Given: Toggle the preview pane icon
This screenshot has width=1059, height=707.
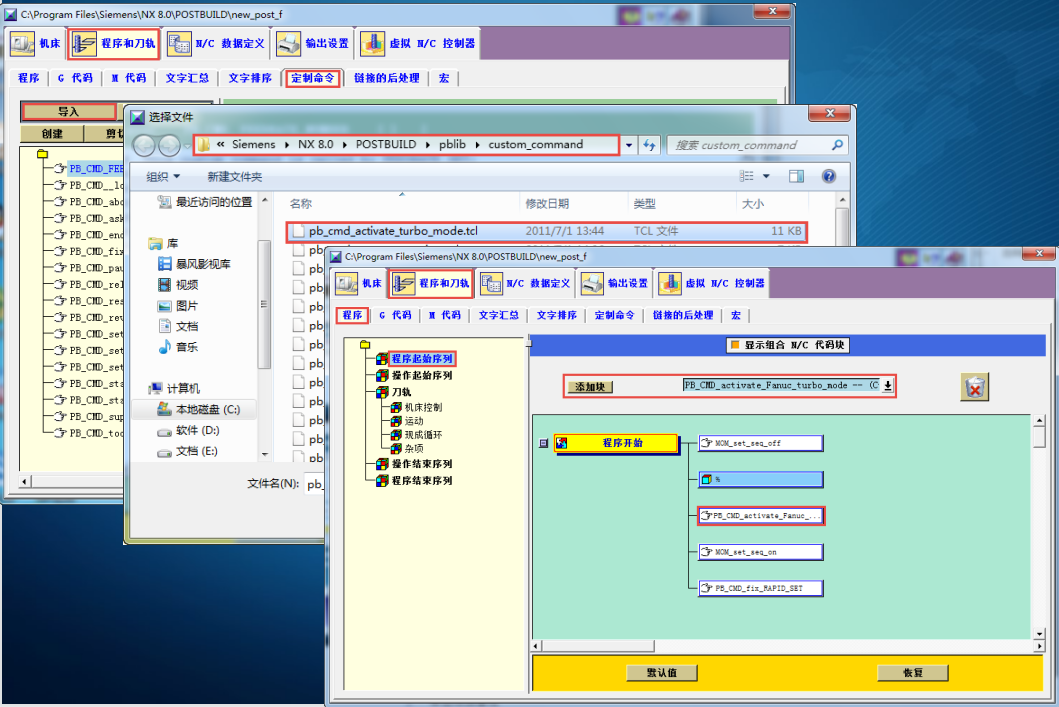Looking at the screenshot, I should pos(796,176).
